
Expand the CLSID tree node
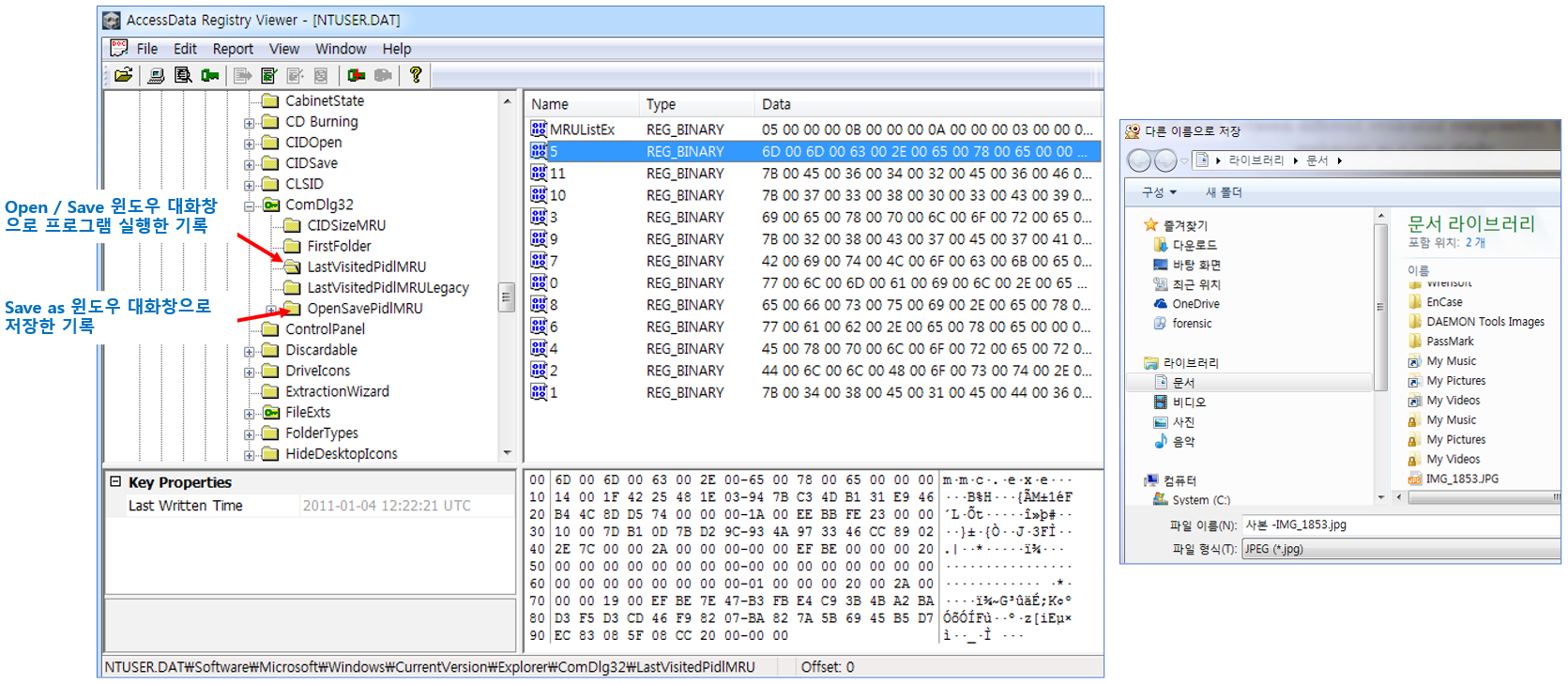point(250,185)
